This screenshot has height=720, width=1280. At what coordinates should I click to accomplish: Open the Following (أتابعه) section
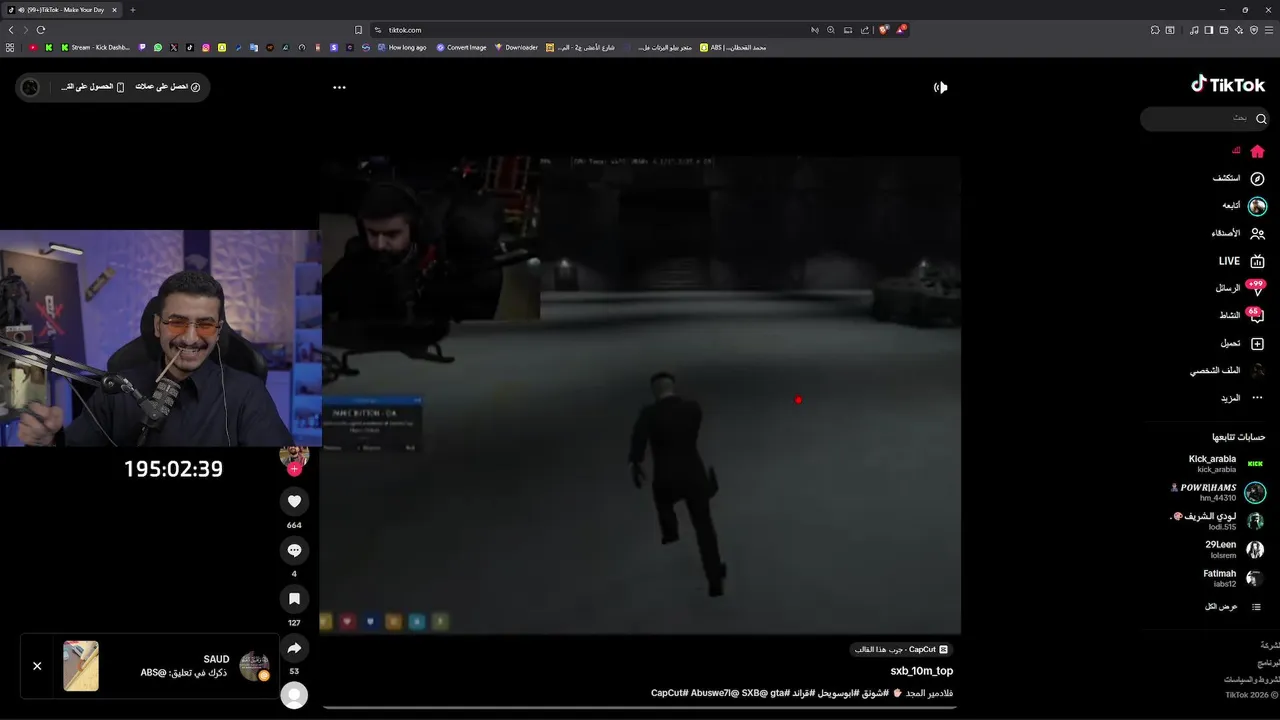pos(1243,206)
